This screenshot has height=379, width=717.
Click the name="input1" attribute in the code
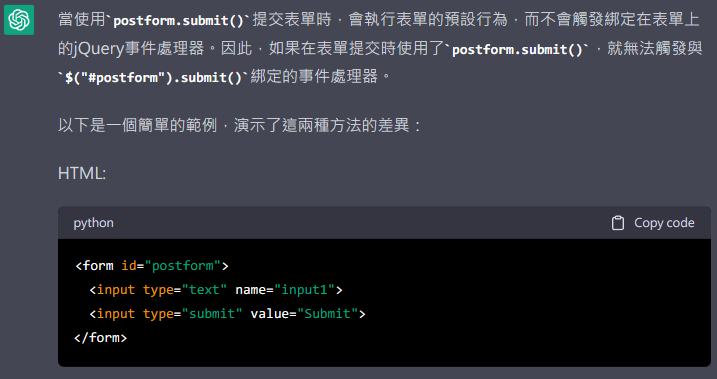[285, 290]
